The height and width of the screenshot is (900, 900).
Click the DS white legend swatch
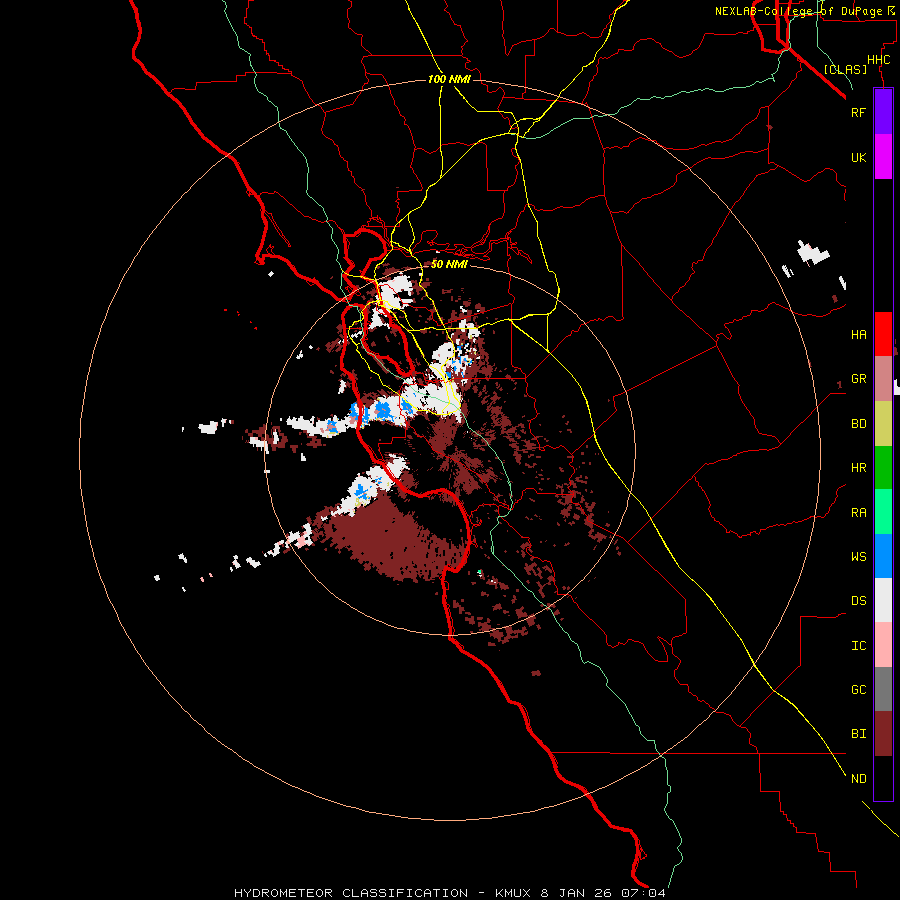point(883,600)
